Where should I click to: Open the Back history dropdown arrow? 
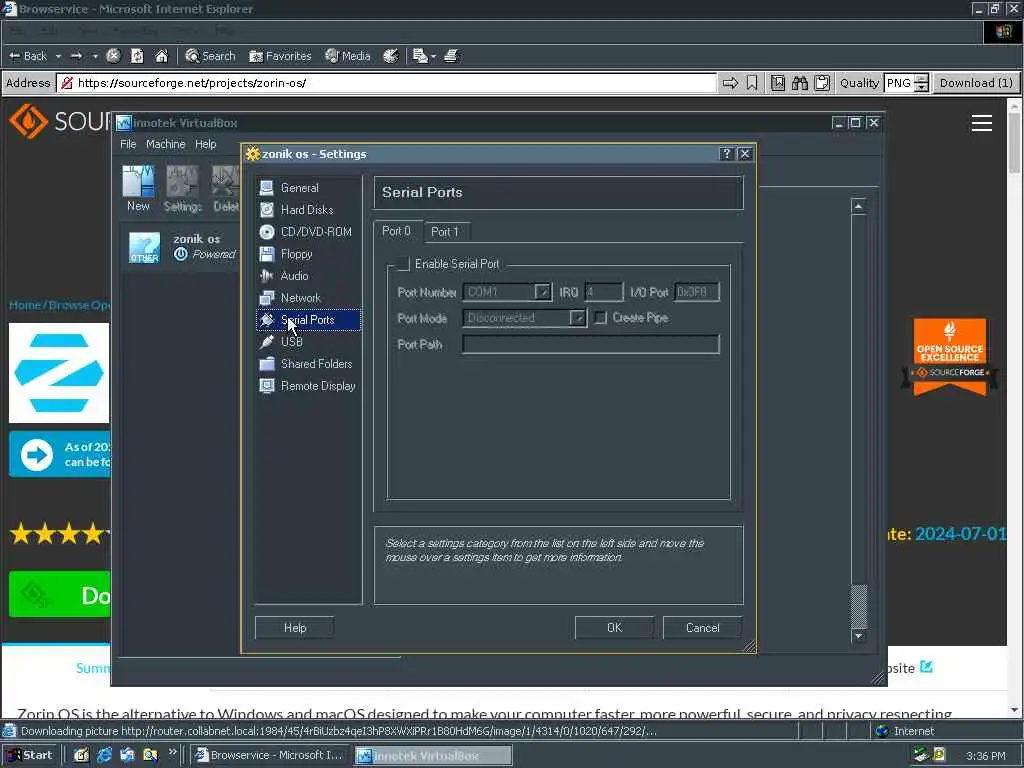pyautogui.click(x=58, y=56)
